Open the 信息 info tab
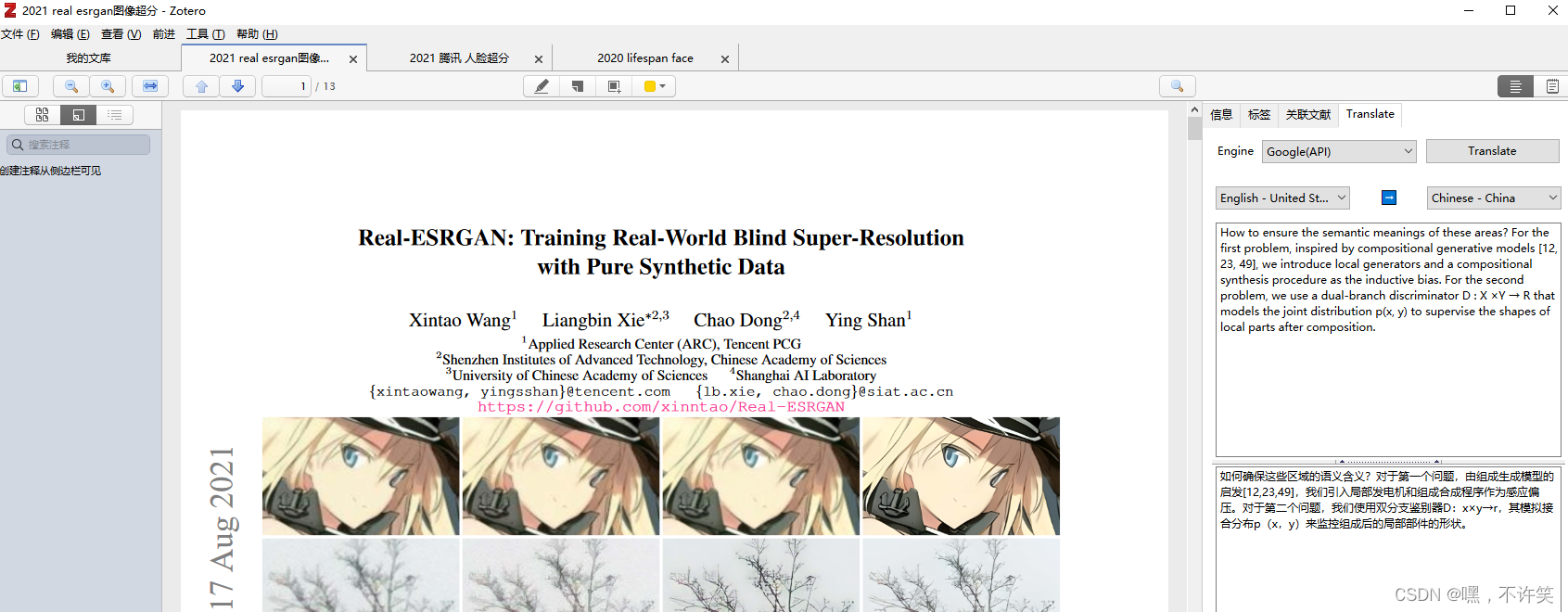Screen dimensions: 1568x612 1221,114
